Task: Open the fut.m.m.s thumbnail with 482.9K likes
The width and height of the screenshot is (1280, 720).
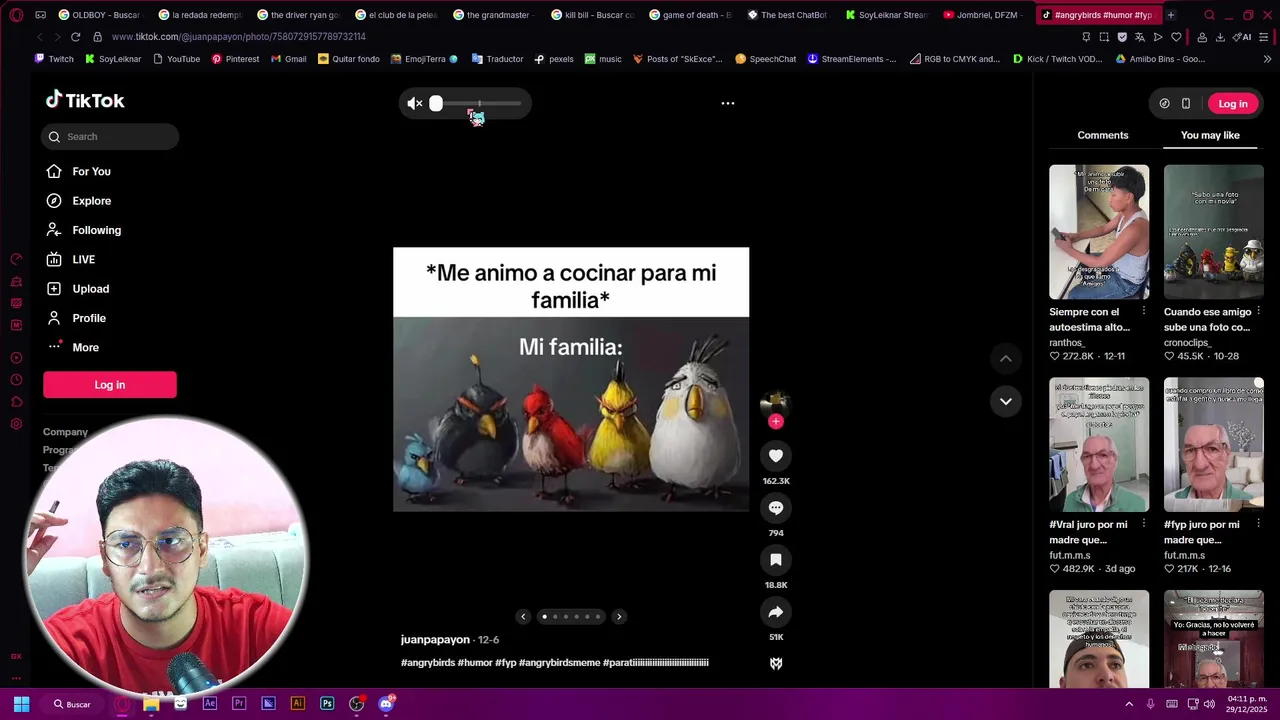Action: point(1099,445)
